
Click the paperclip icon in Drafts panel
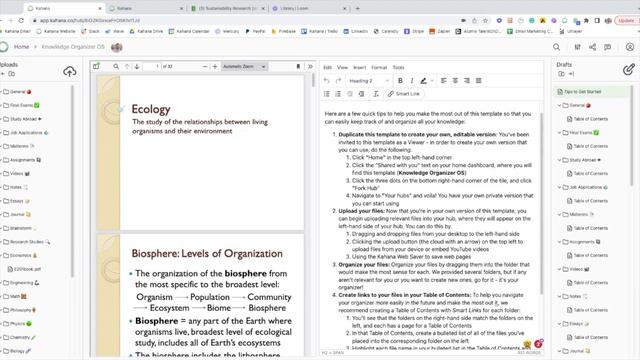(629, 69)
